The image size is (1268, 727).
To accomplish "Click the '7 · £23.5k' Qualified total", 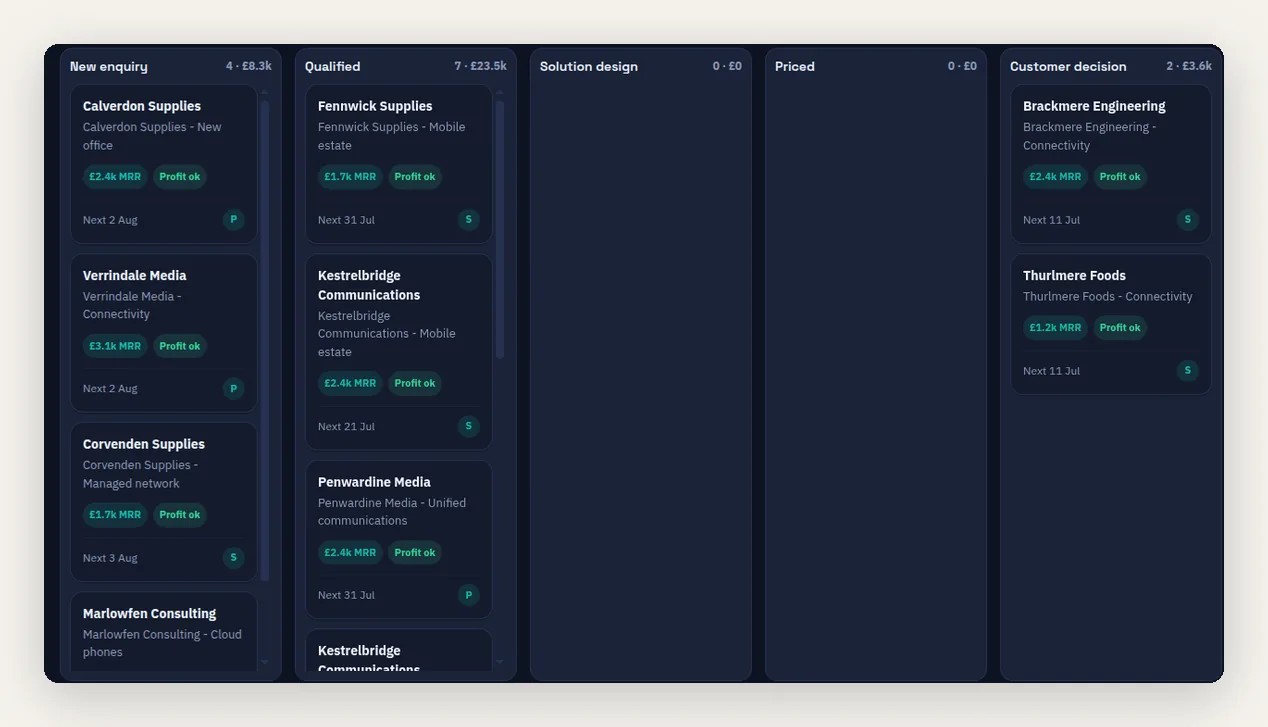I will pos(480,66).
